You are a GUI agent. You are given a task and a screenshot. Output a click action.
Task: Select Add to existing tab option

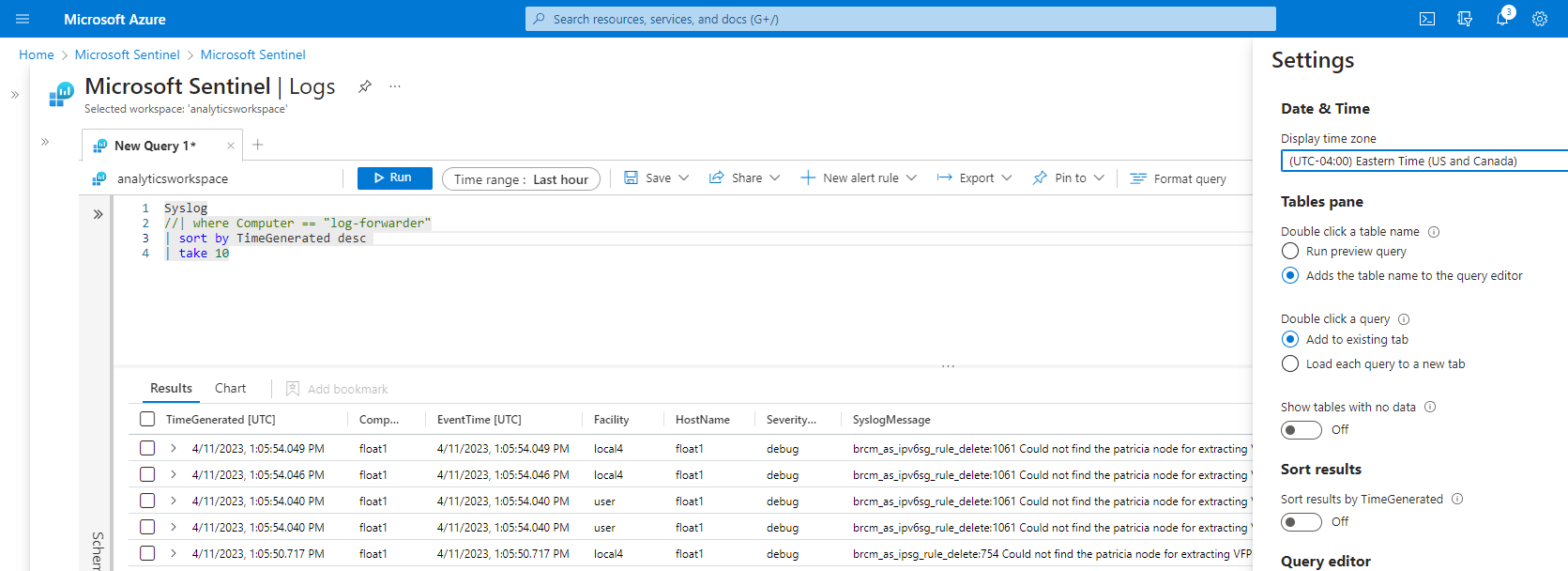click(1290, 339)
